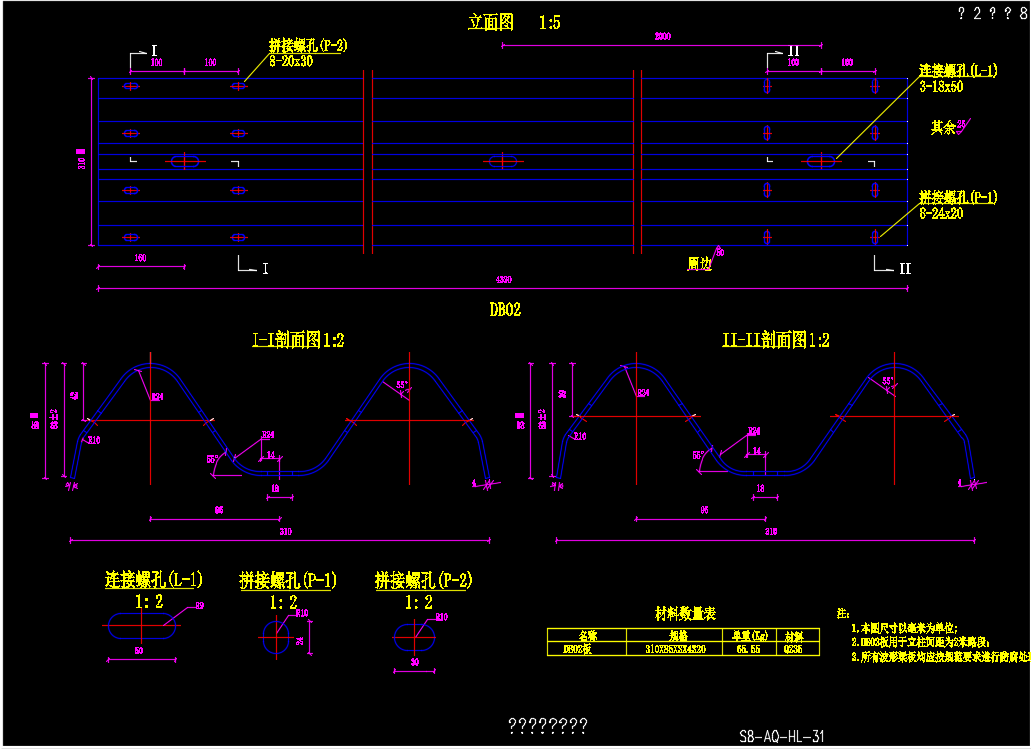Image resolution: width=1031 pixels, height=749 pixels.
Task: Click the '8-24x20' specification text
Action: coord(941,213)
